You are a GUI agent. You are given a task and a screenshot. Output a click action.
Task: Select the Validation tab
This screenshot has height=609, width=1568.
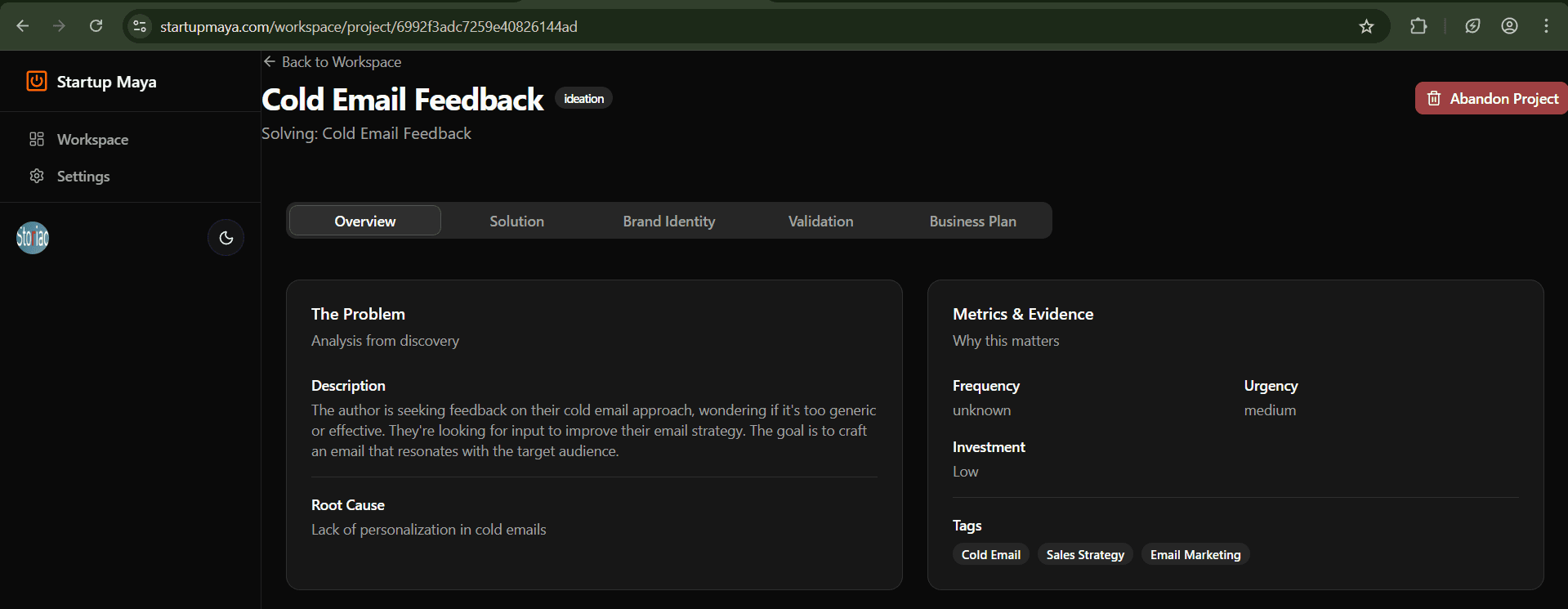820,221
